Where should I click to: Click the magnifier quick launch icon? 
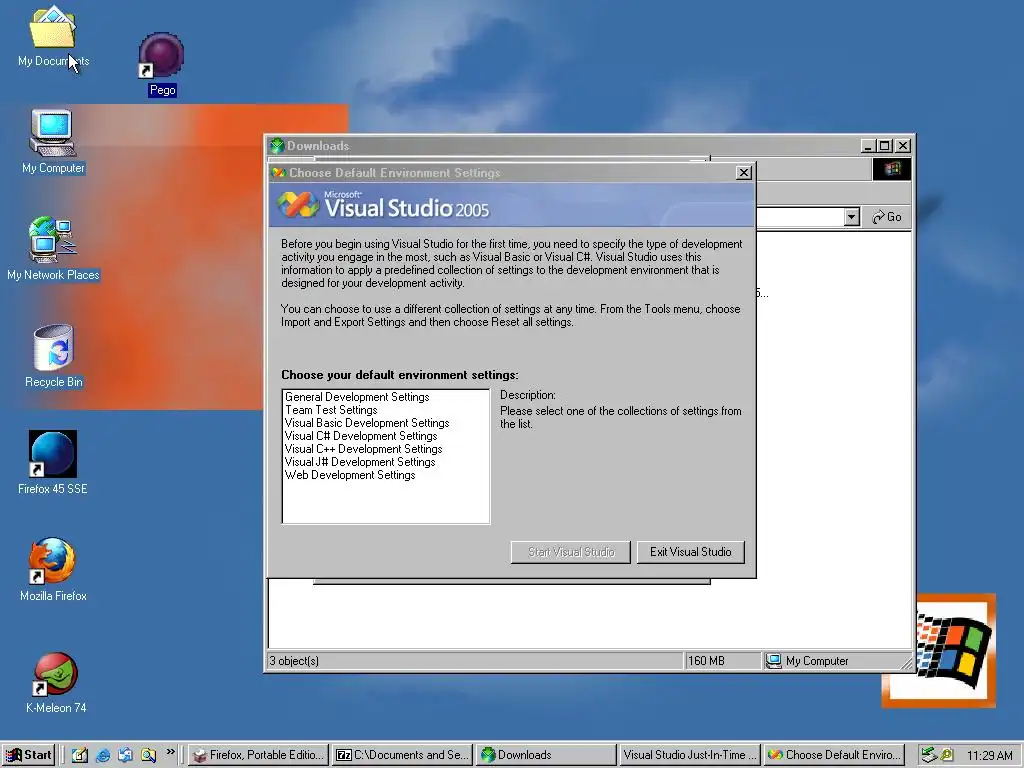(x=149, y=755)
